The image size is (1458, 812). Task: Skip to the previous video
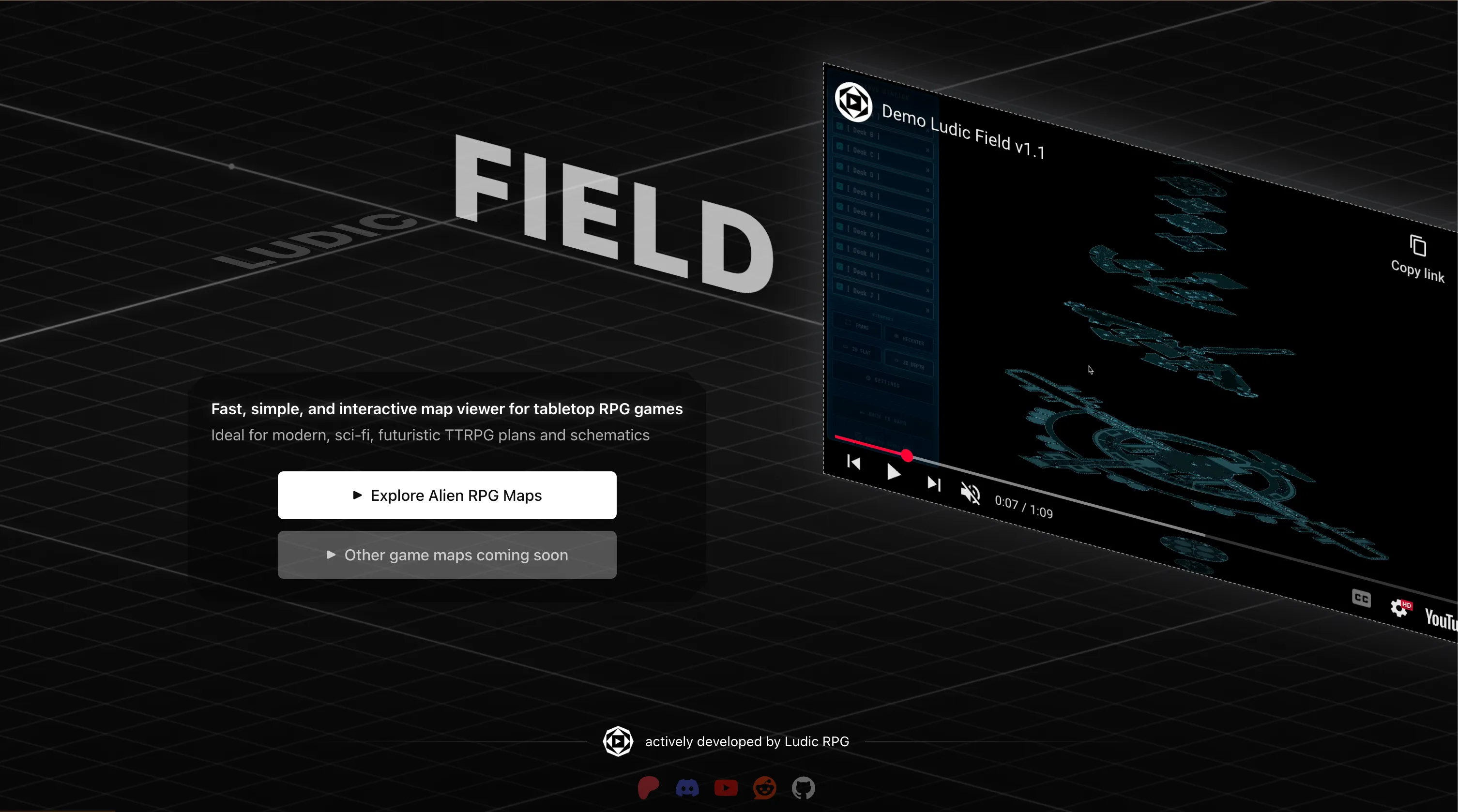point(853,462)
